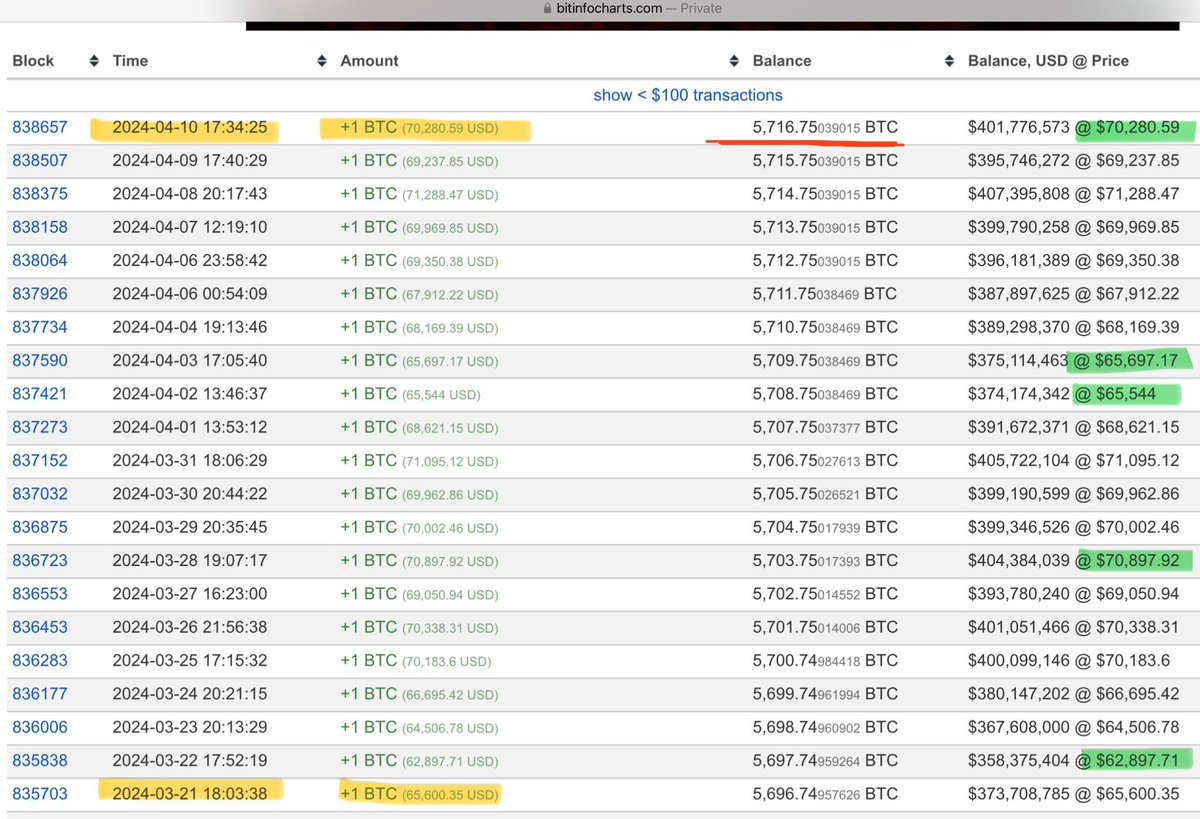This screenshot has height=819, width=1200.
Task: Select balance 5,716.75039015 BTC
Action: point(825,127)
